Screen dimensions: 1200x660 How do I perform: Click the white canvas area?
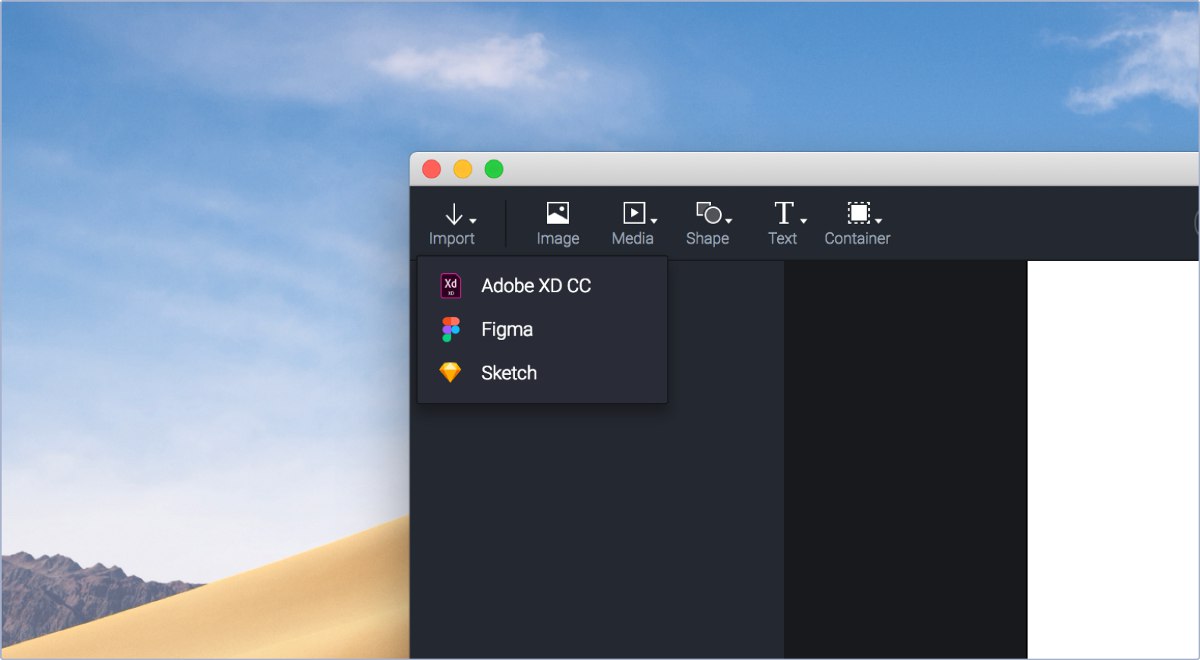[x=1113, y=459]
